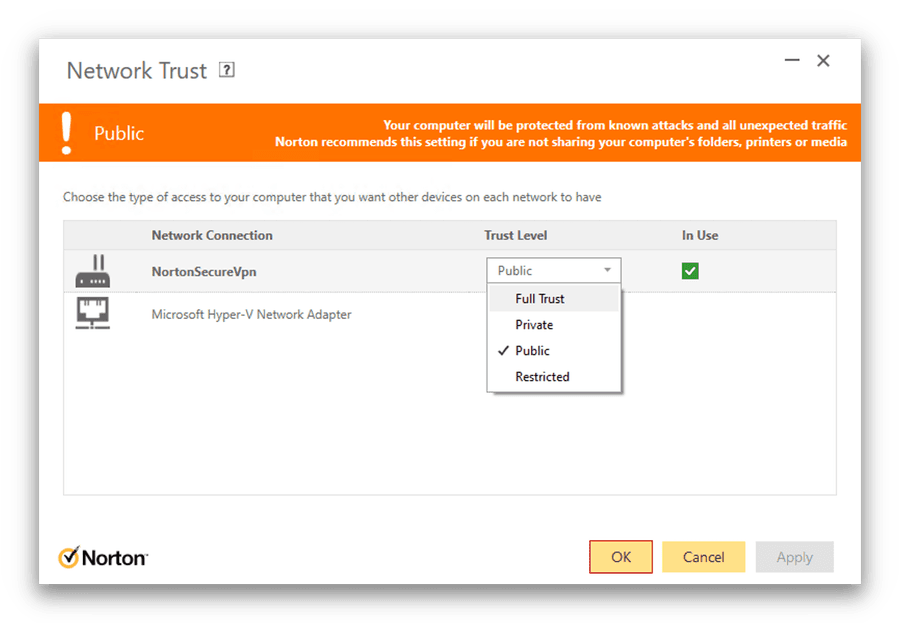Toggle the In Use checkbox for NortonSecureVpn
The width and height of the screenshot is (900, 623).
pos(690,271)
